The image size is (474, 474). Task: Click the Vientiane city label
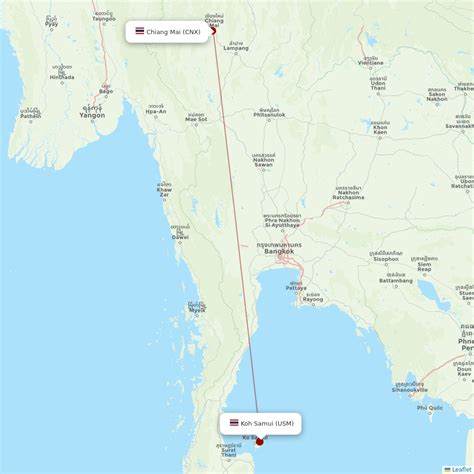coord(371,63)
